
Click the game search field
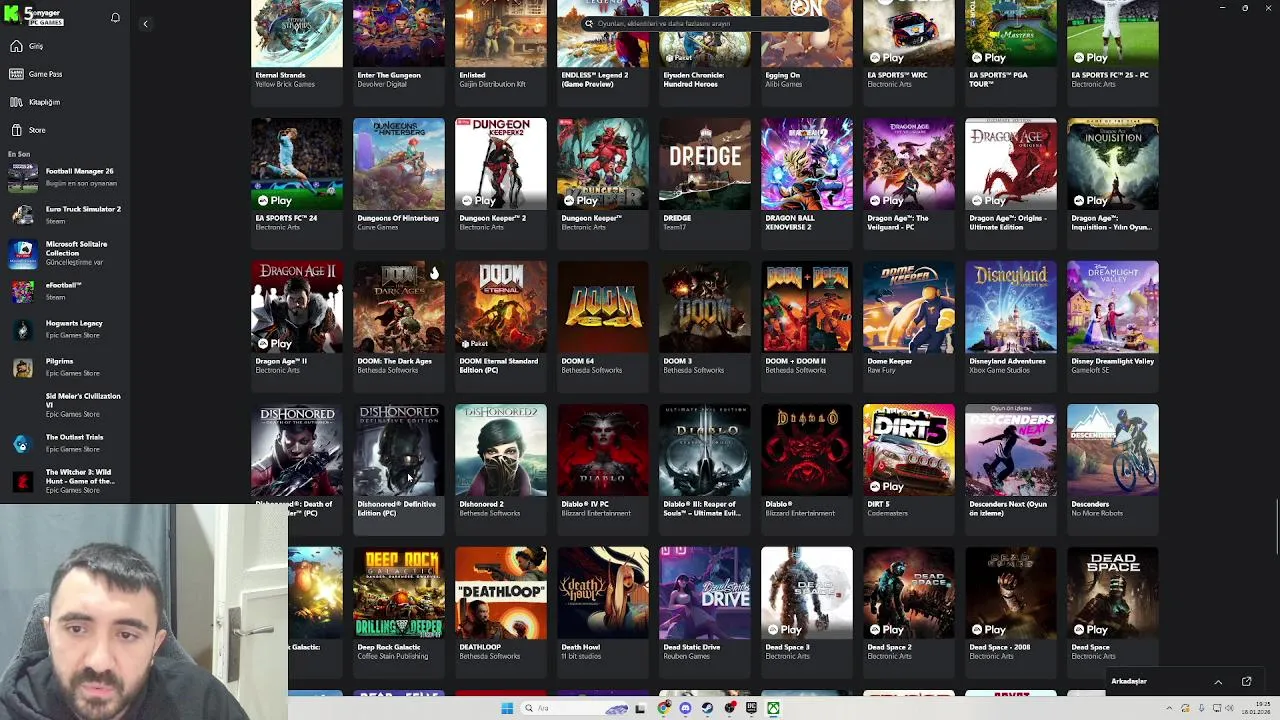pyautogui.click(x=704, y=23)
